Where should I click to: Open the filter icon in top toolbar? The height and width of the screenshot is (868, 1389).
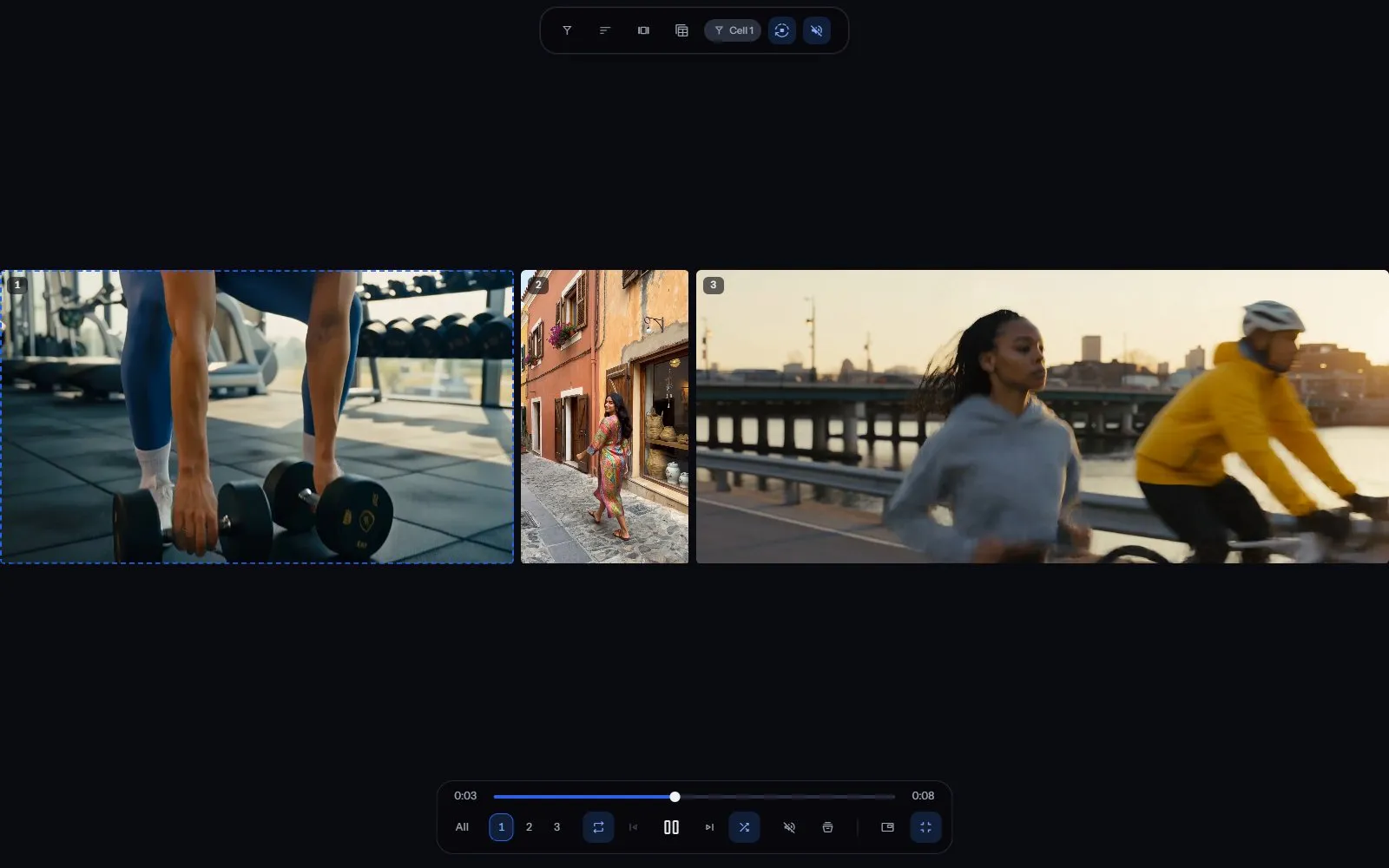(x=567, y=30)
